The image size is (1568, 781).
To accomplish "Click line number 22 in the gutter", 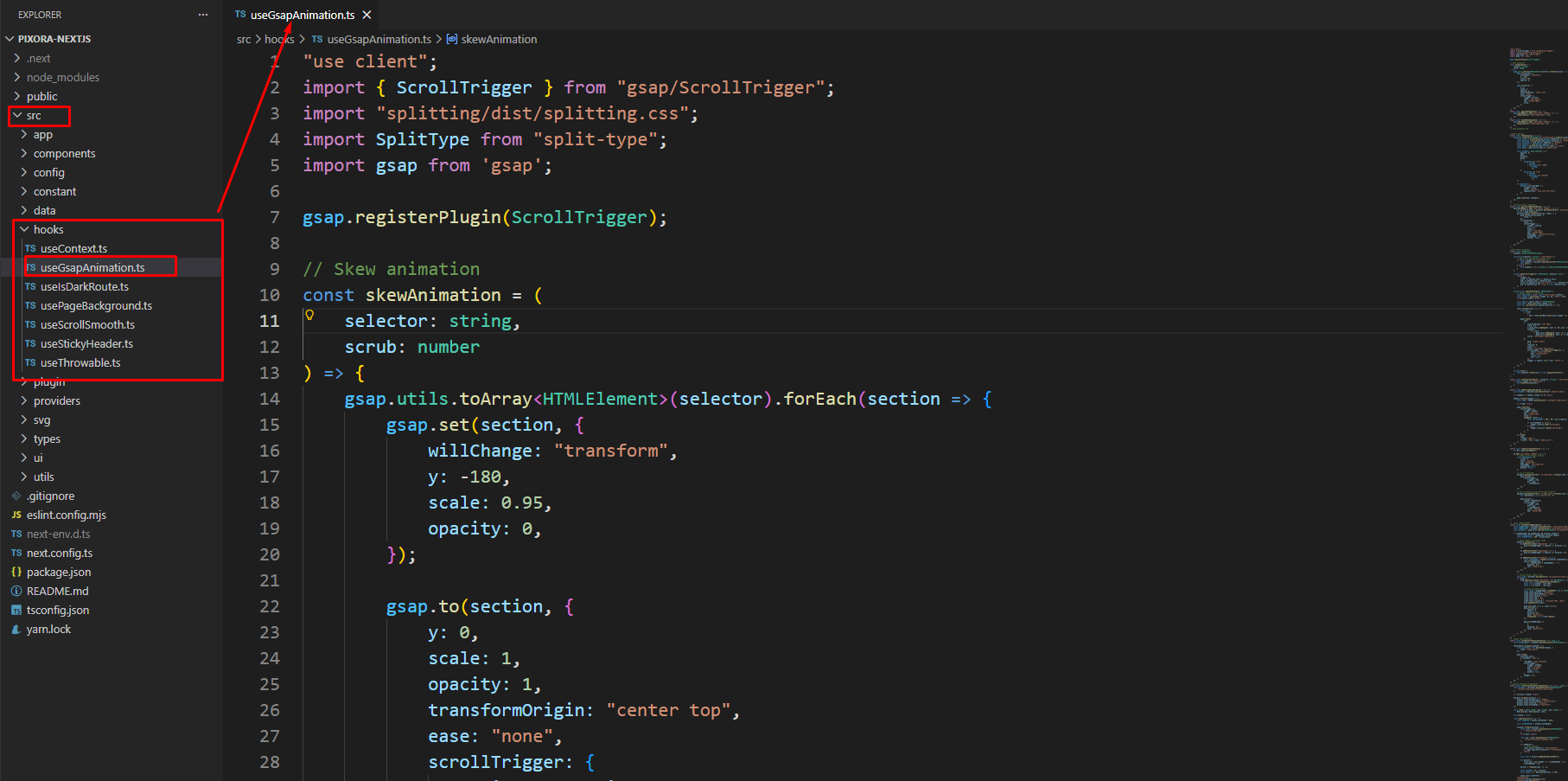I will [270, 606].
